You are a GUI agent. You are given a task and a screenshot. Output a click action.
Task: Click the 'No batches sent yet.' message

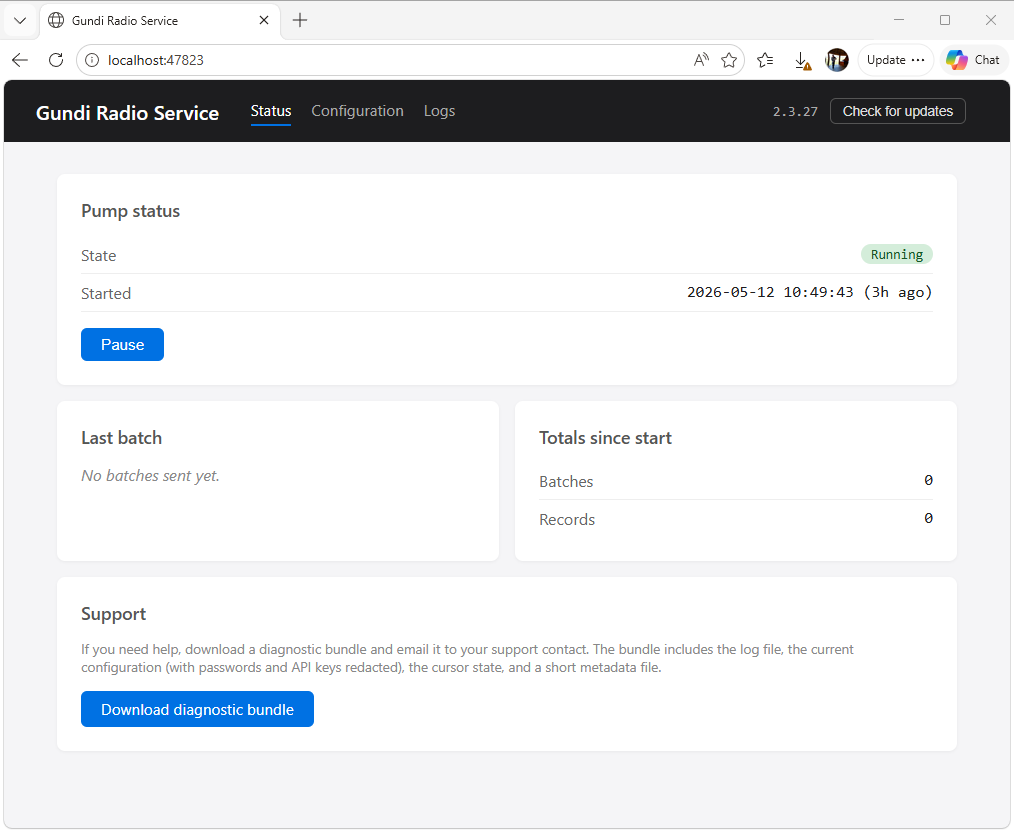(x=151, y=476)
